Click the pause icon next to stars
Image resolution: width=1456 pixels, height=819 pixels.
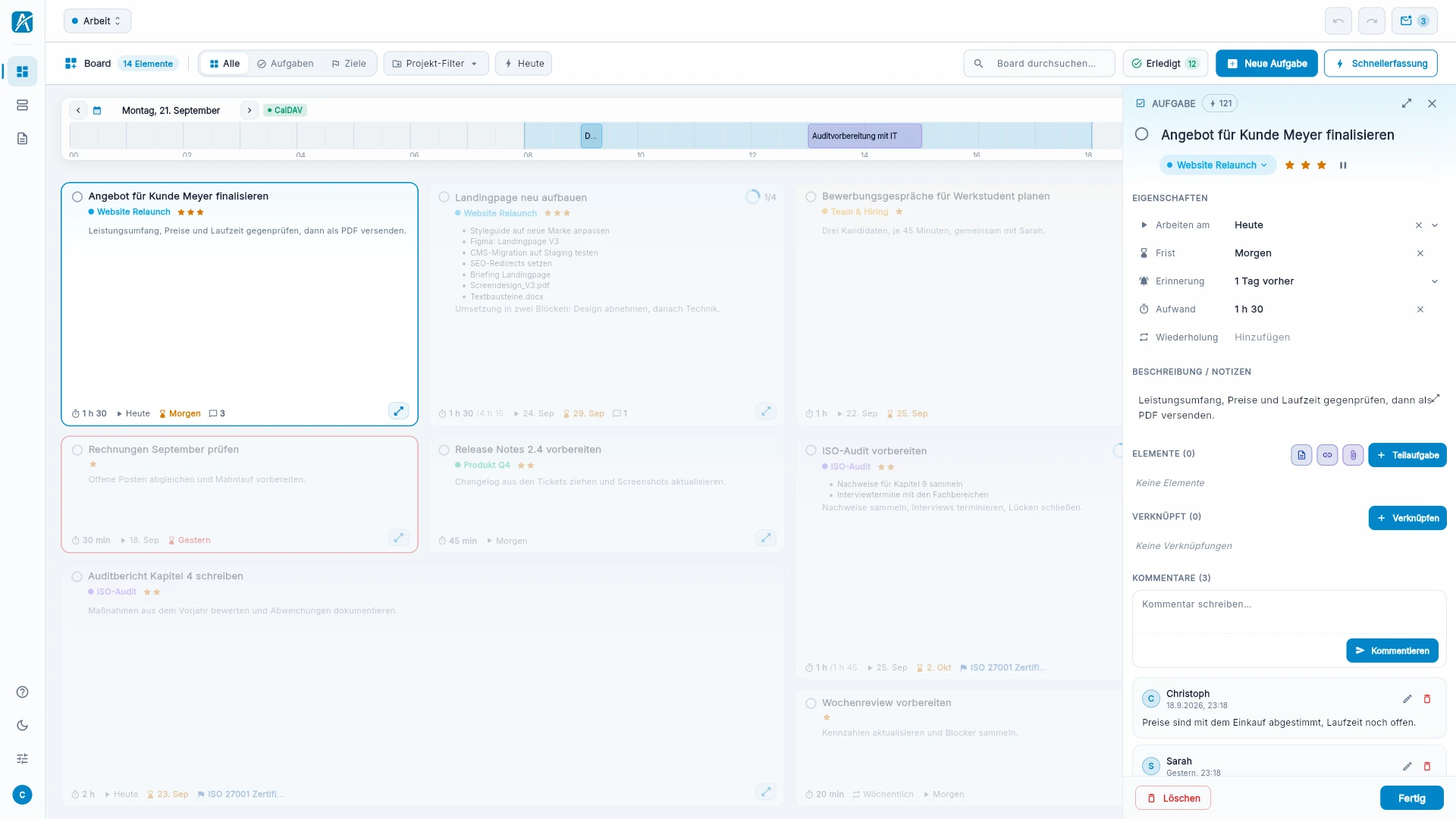[x=1343, y=165]
